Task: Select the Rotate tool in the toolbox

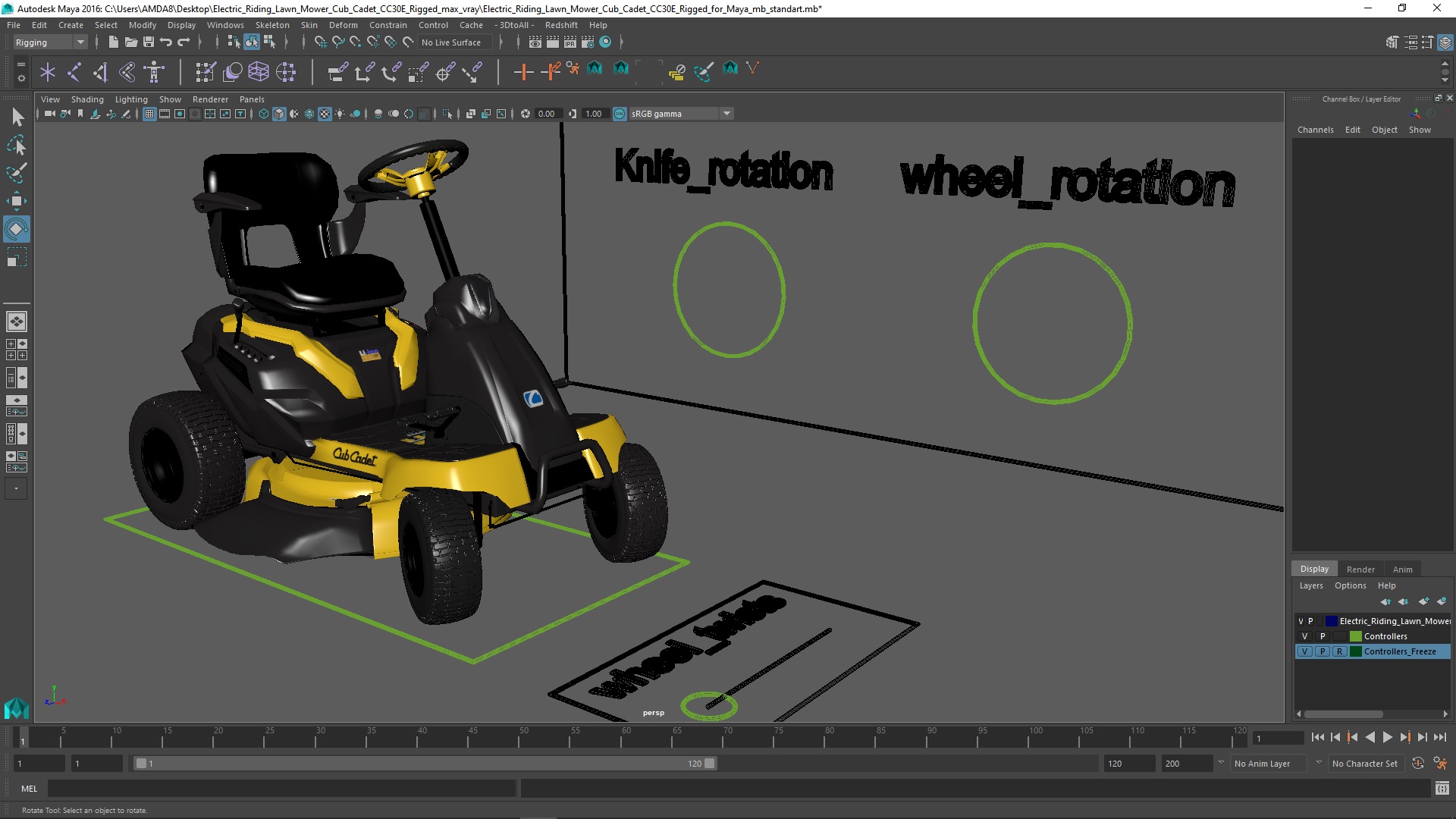Action: (x=16, y=229)
